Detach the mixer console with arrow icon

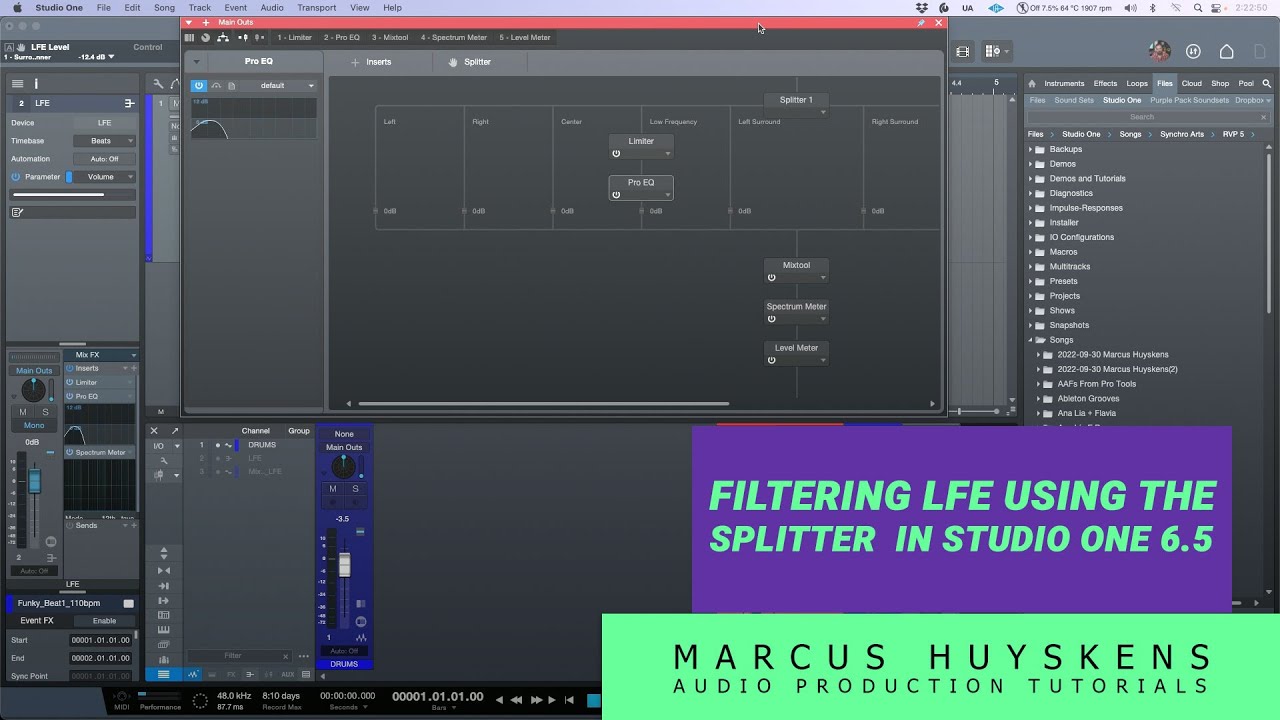175,431
